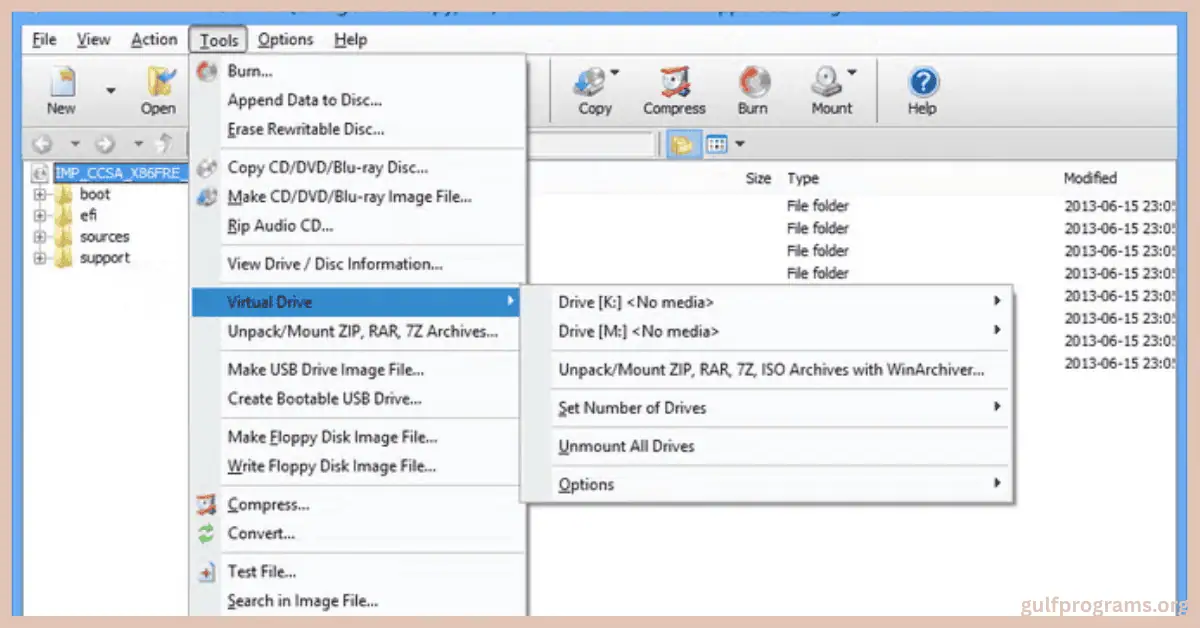Click the Open folder toolbar icon
This screenshot has width=1200, height=628.
coord(158,90)
